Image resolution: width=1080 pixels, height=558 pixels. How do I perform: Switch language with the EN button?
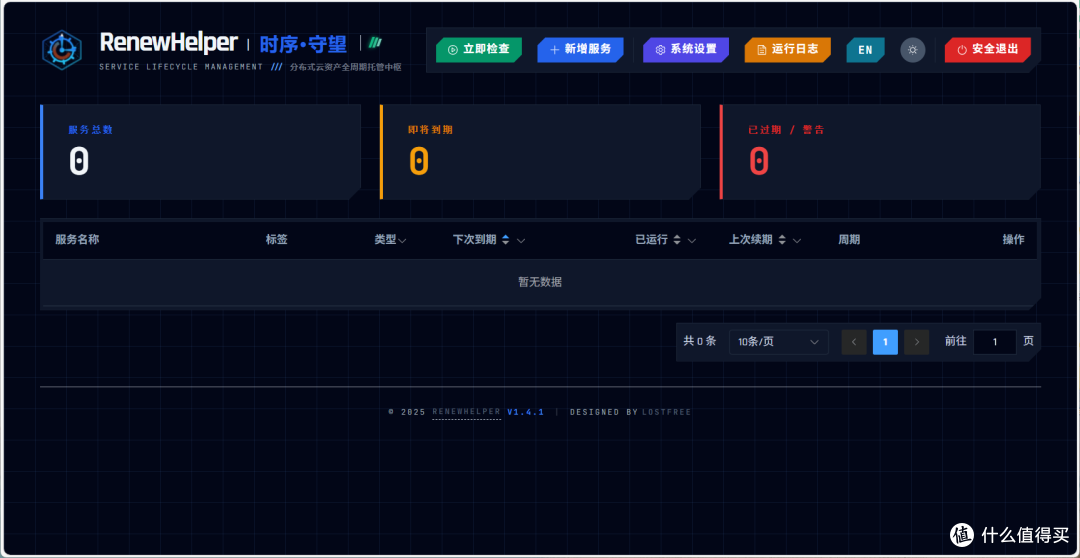[865, 50]
